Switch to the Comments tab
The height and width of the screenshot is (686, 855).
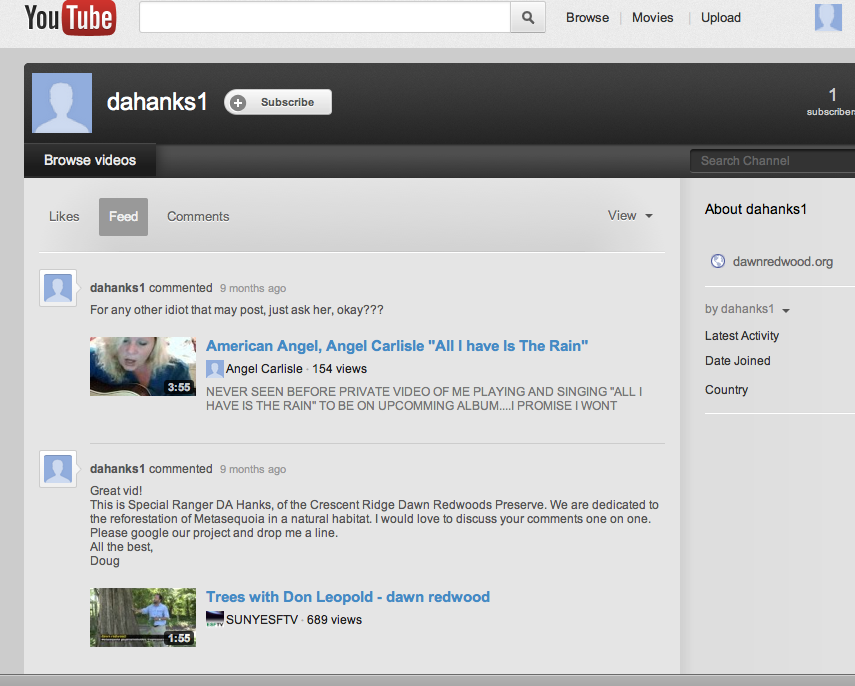coord(198,217)
